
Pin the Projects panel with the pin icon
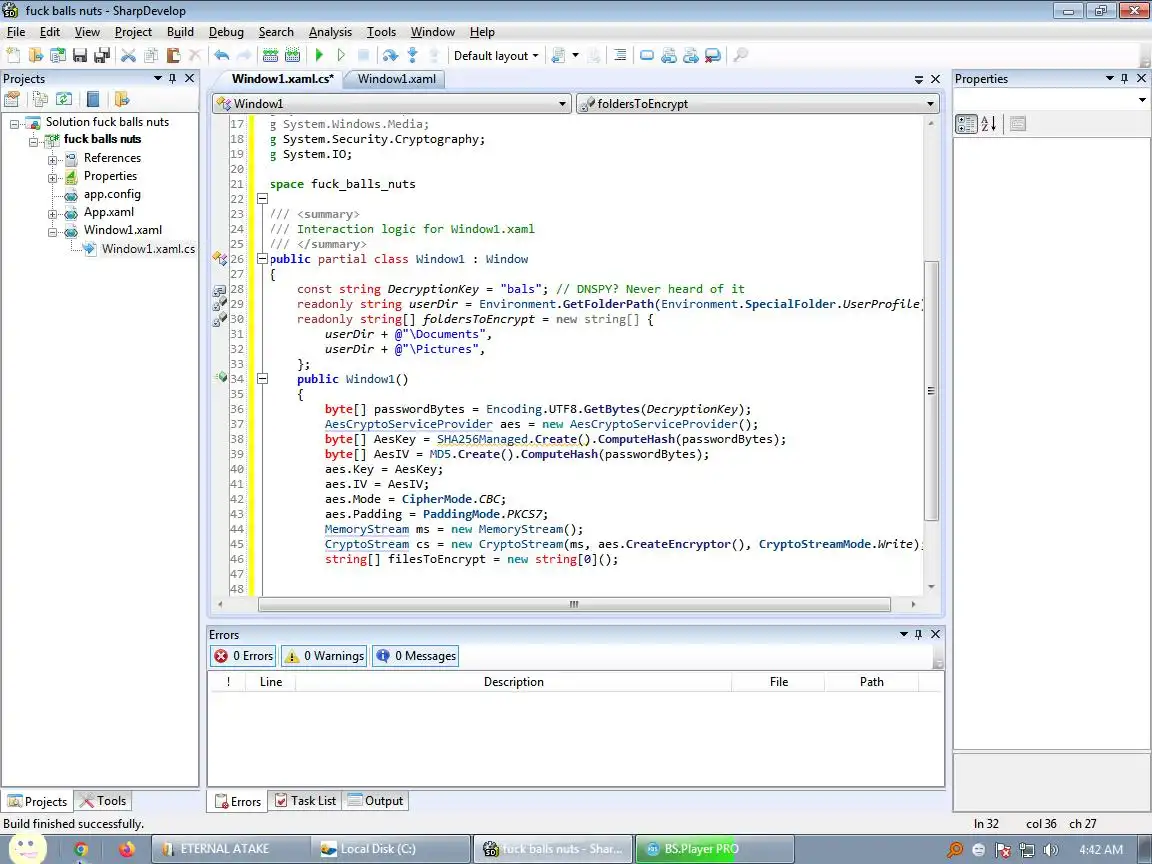point(173,78)
